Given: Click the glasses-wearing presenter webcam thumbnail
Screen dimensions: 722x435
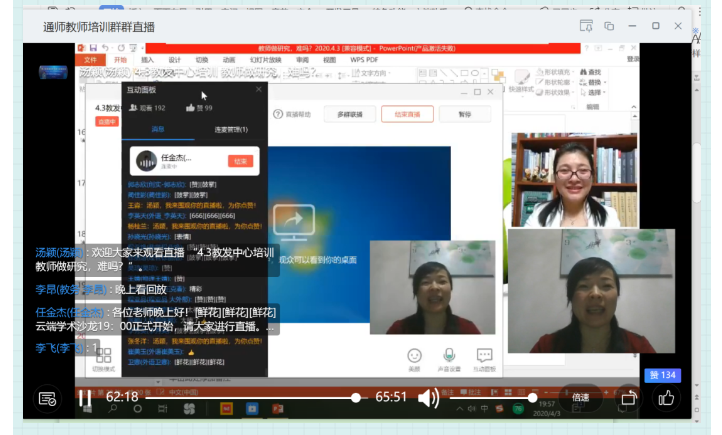Looking at the screenshot, I should tap(574, 180).
